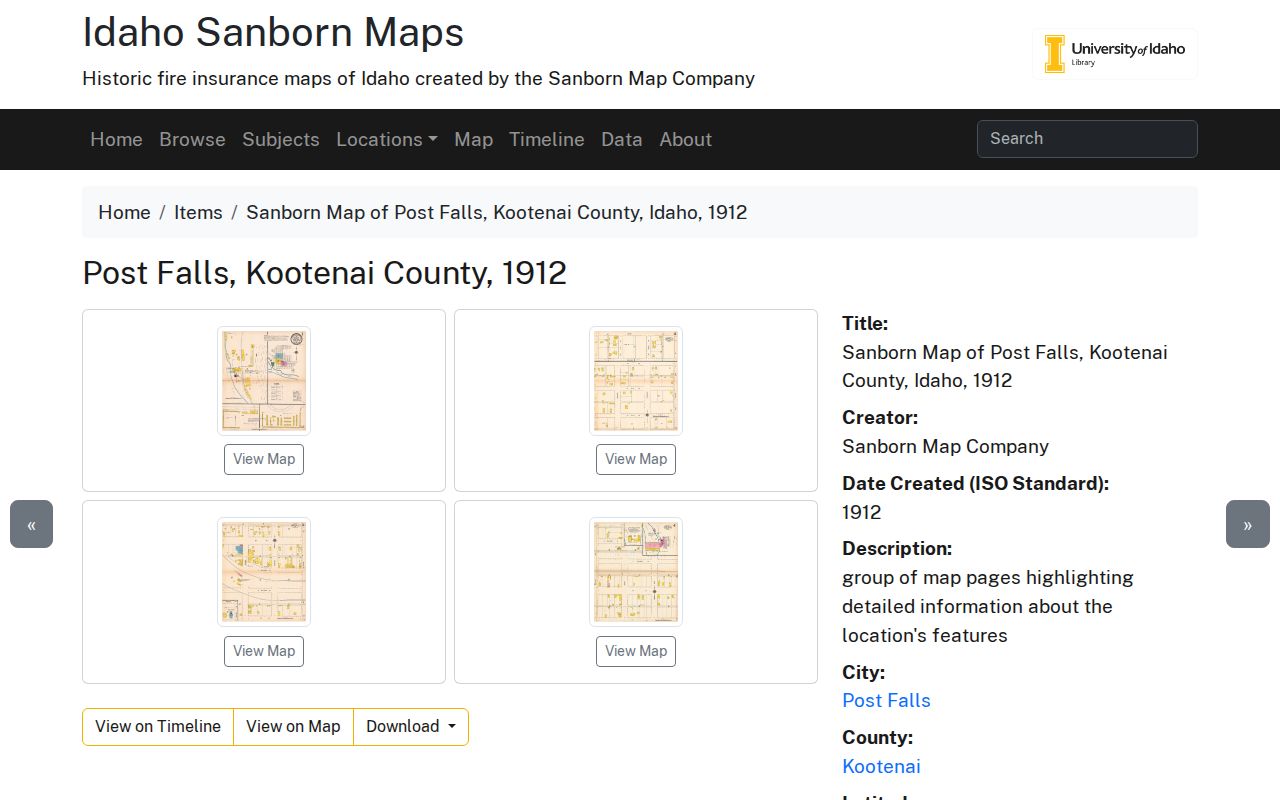This screenshot has width=1280, height=800.
Task: Open Timeline from the navbar
Action: tap(547, 139)
